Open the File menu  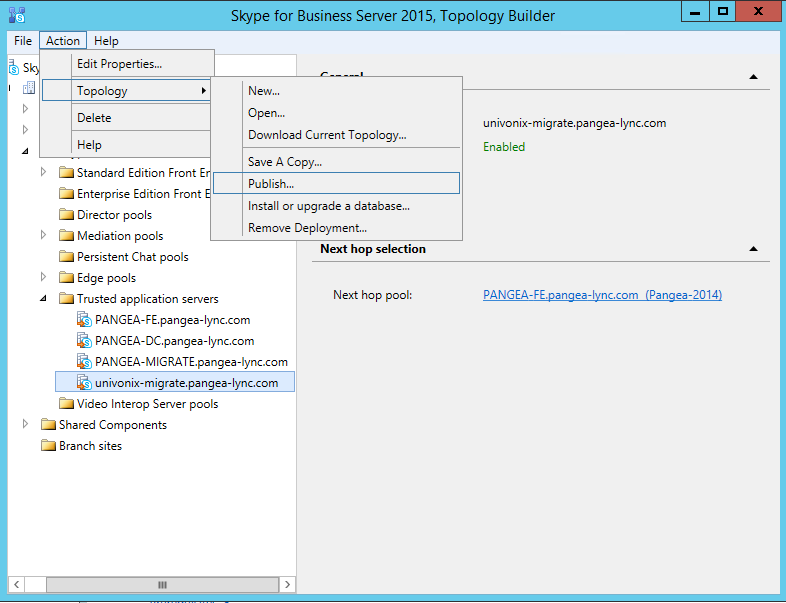(23, 41)
